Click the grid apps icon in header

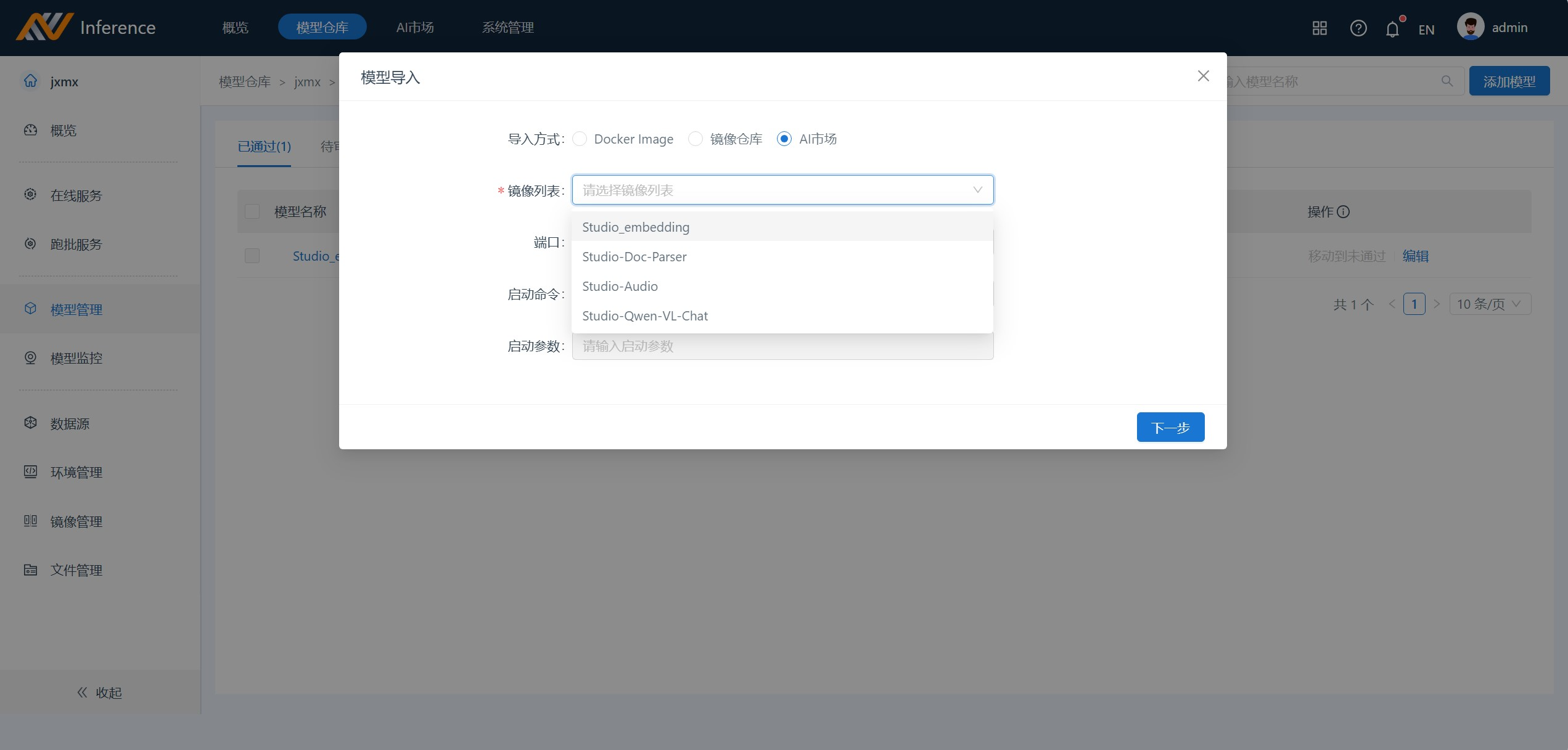(1320, 28)
